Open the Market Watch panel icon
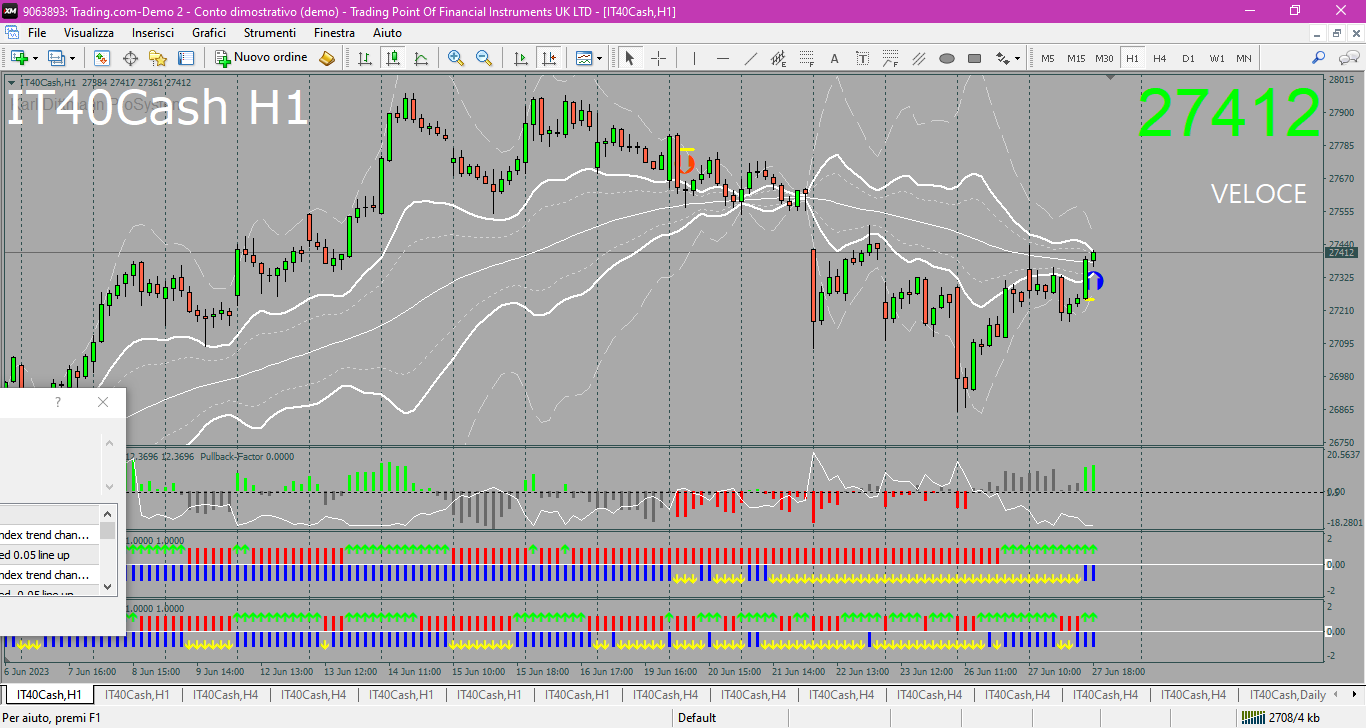Image resolution: width=1366 pixels, height=728 pixels. tap(102, 58)
